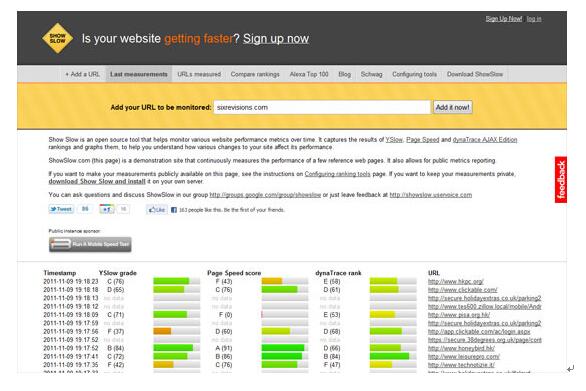Viewport: 586px width, 391px height.
Task: Click the Facebook Like button
Action: pos(157,210)
